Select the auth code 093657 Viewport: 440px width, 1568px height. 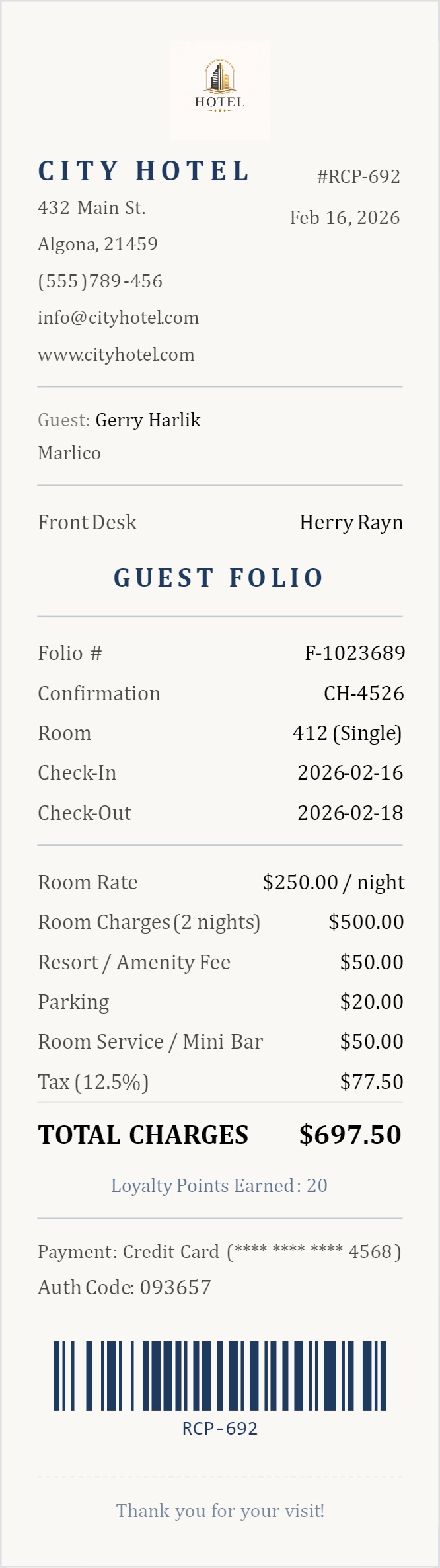167,1288
